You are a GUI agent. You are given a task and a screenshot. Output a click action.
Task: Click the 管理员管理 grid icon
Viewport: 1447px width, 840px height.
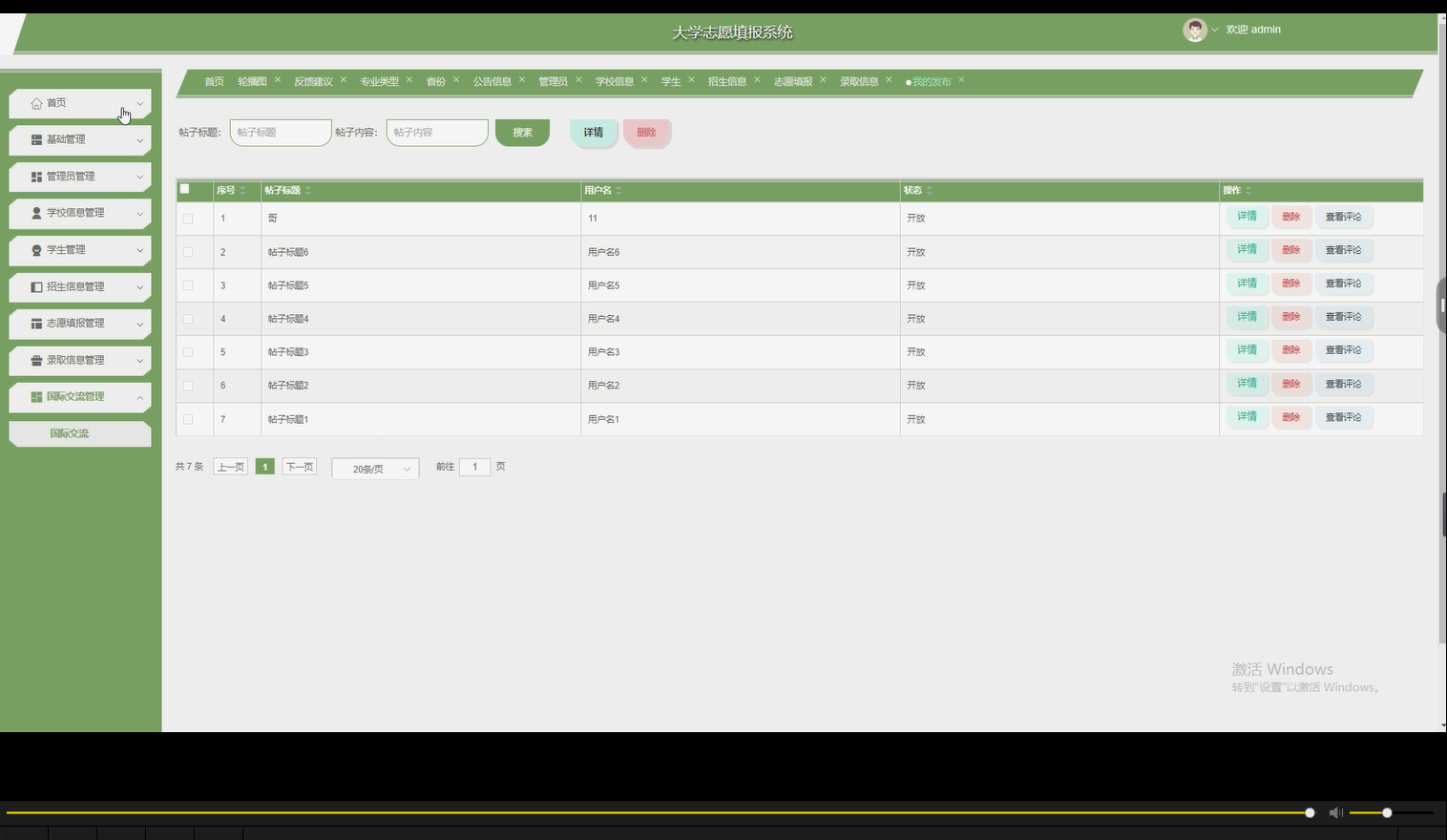36,177
